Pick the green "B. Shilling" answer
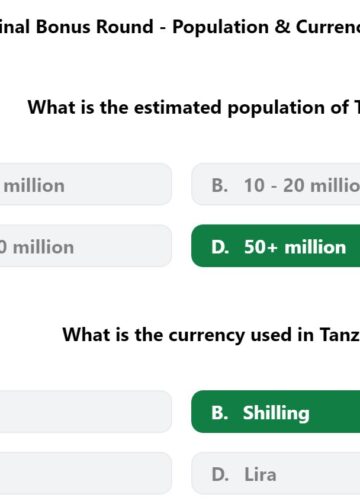The image size is (360, 504). click(276, 412)
